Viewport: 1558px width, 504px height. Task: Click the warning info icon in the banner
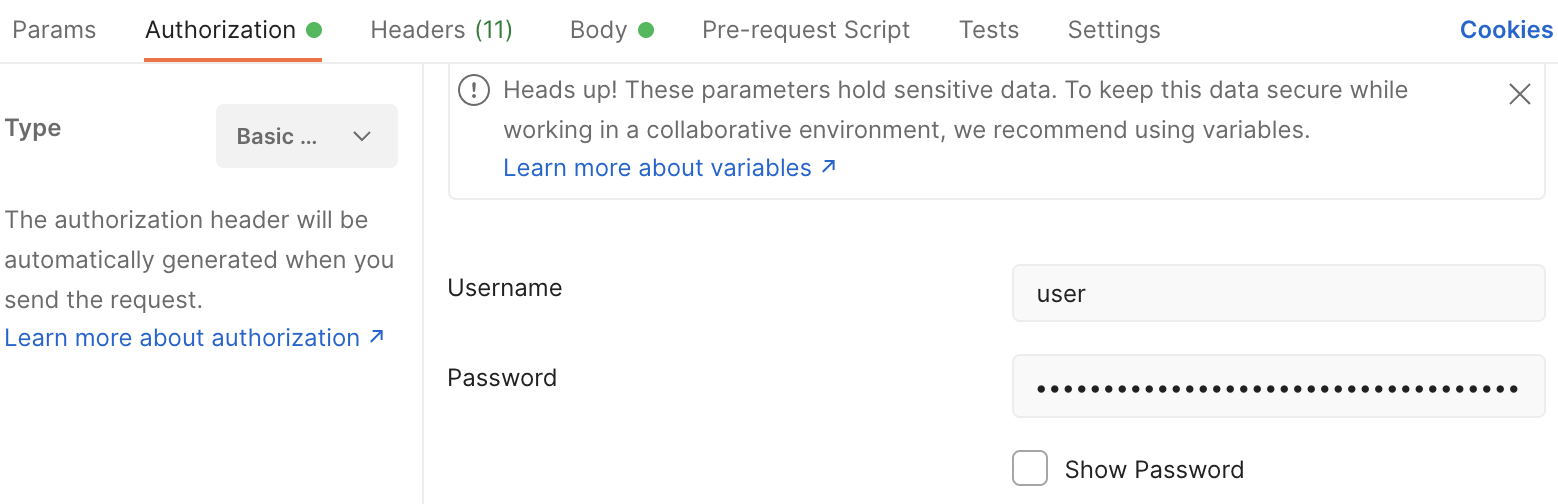point(474,91)
